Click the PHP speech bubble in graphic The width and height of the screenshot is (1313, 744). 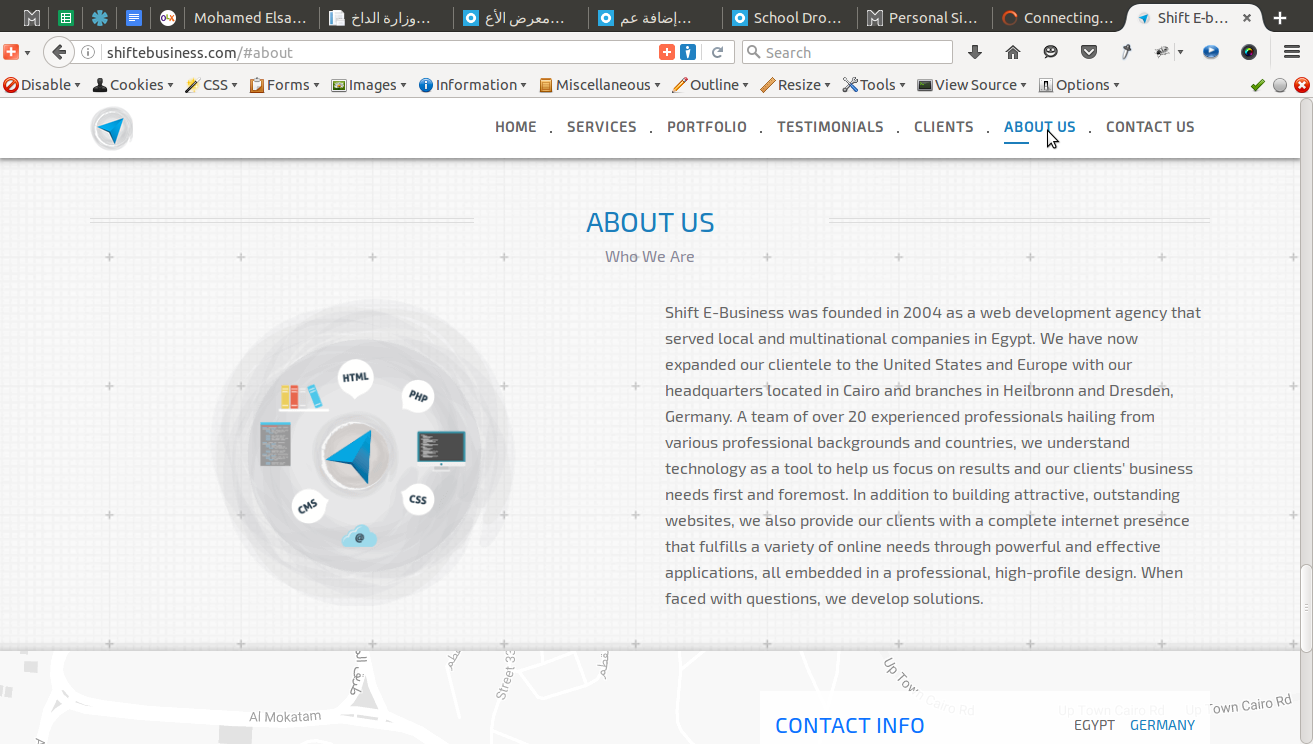[418, 397]
